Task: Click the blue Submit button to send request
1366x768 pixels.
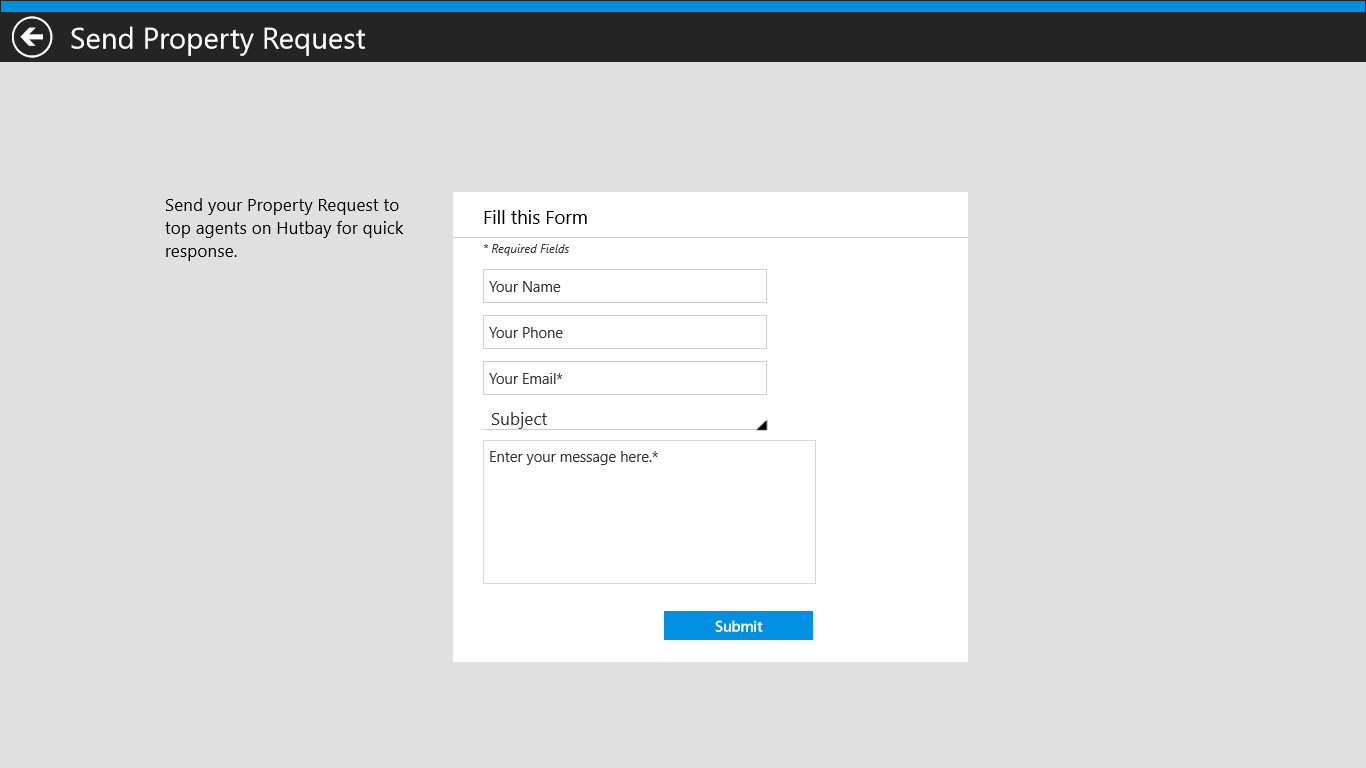Action: pyautogui.click(x=738, y=625)
